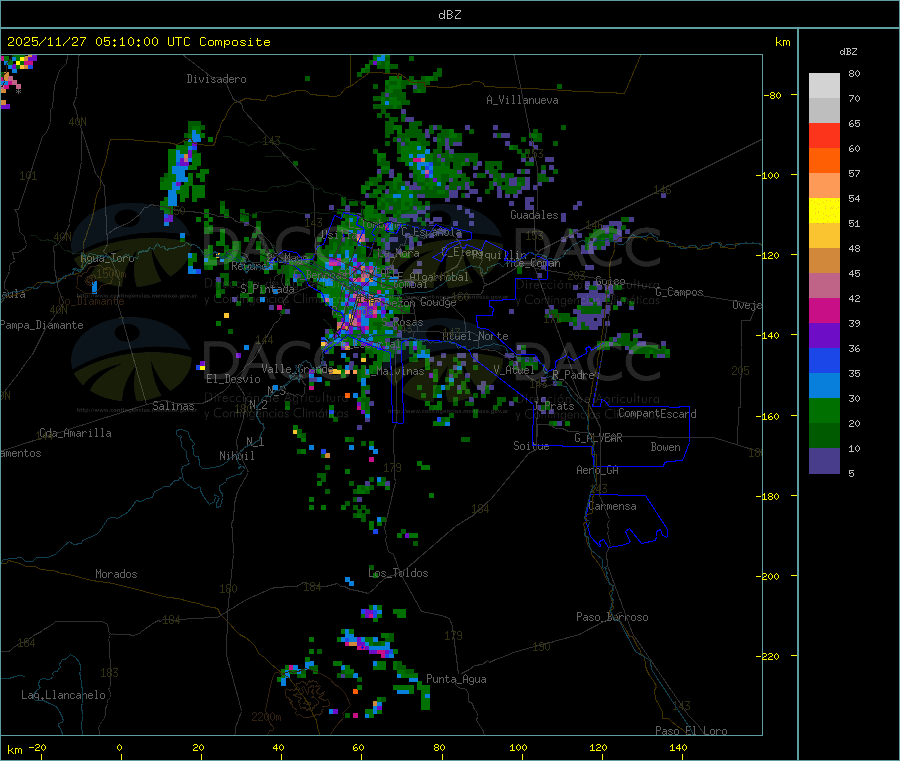Screen dimensions: 900x761
Task: Click the '100' tick on the bottom axis
Action: [x=518, y=747]
